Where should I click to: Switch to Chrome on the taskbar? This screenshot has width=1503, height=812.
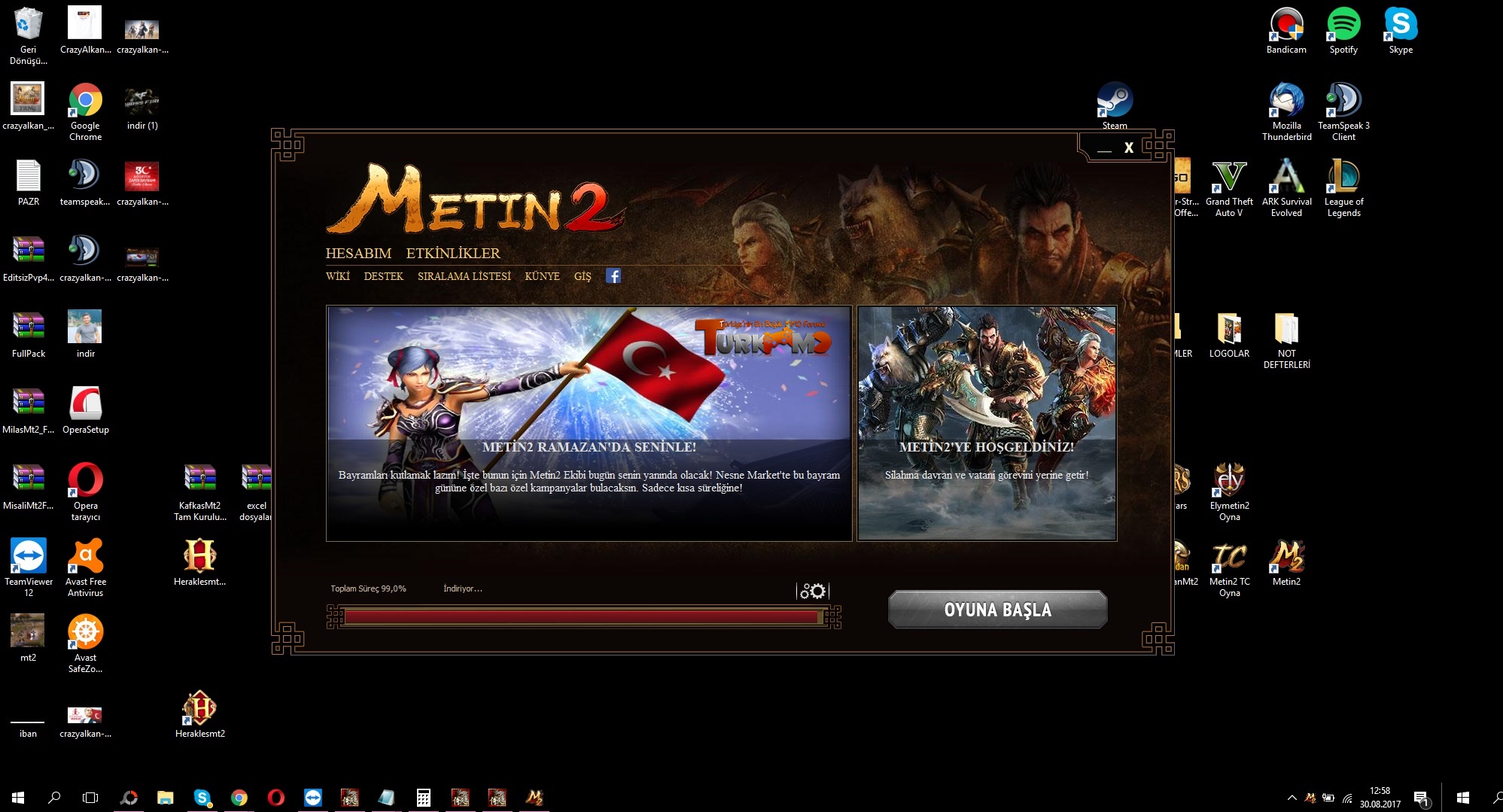(239, 798)
